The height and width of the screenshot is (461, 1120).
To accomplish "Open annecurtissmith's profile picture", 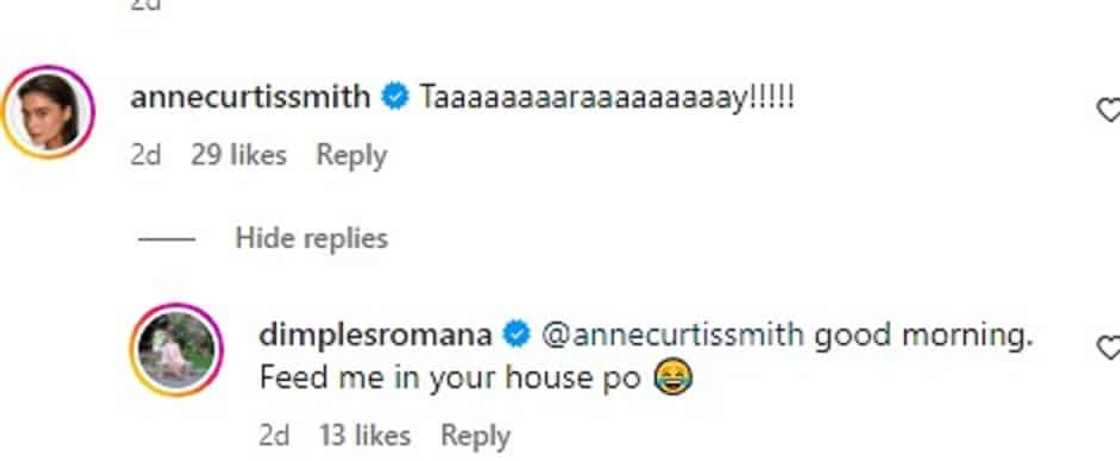I will tap(48, 111).
